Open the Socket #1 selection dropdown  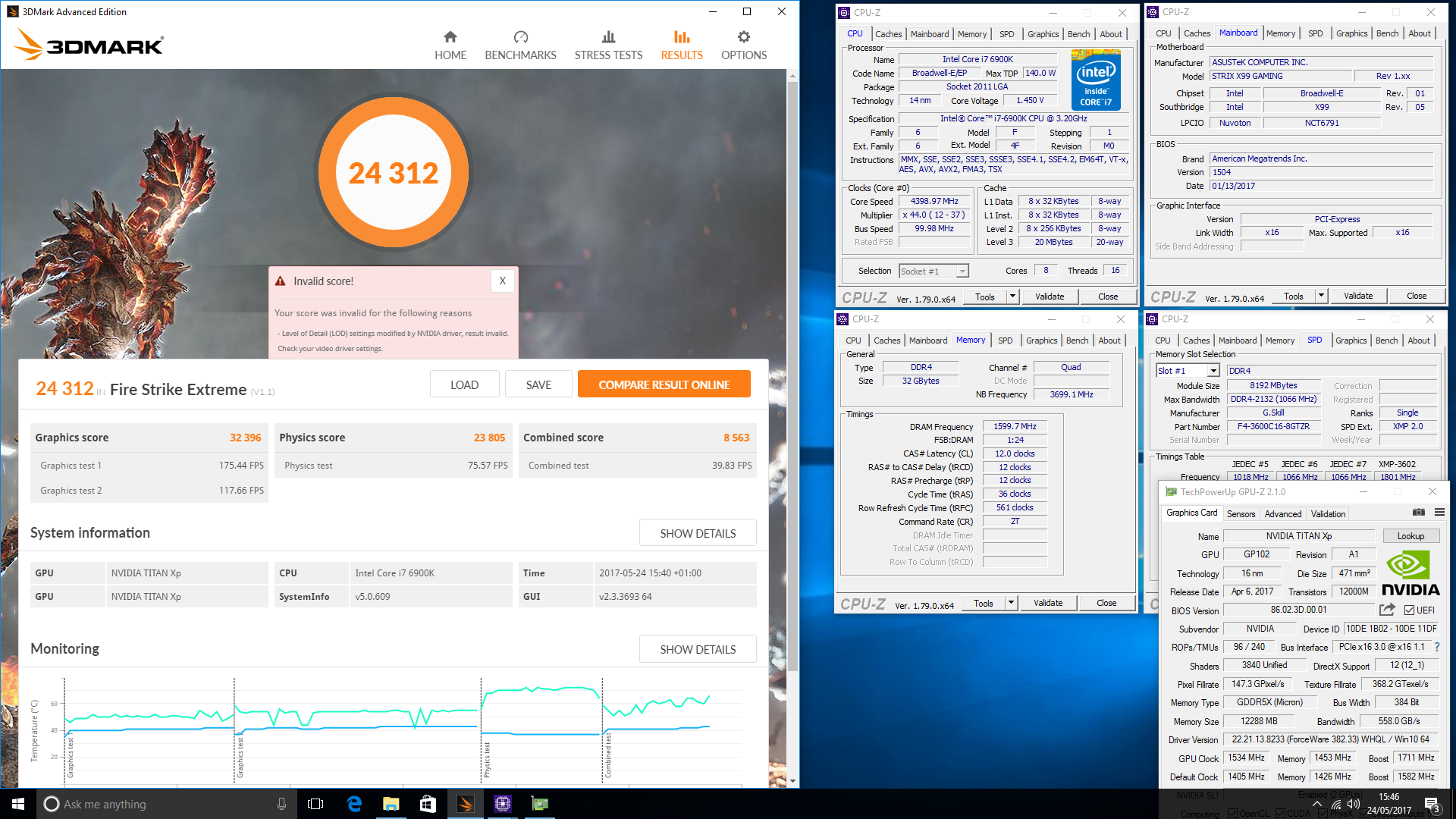(x=934, y=271)
